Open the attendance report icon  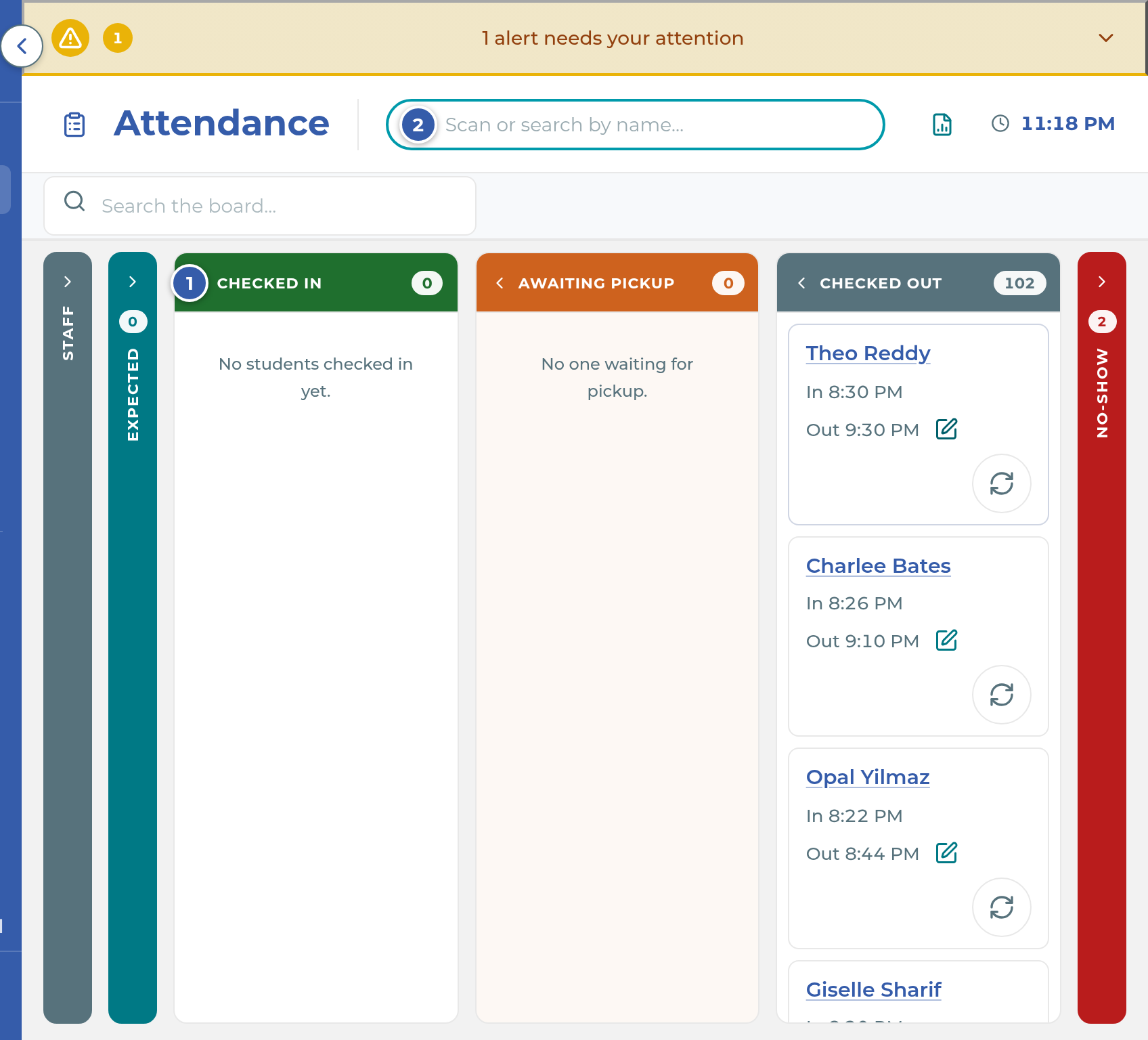(x=942, y=125)
